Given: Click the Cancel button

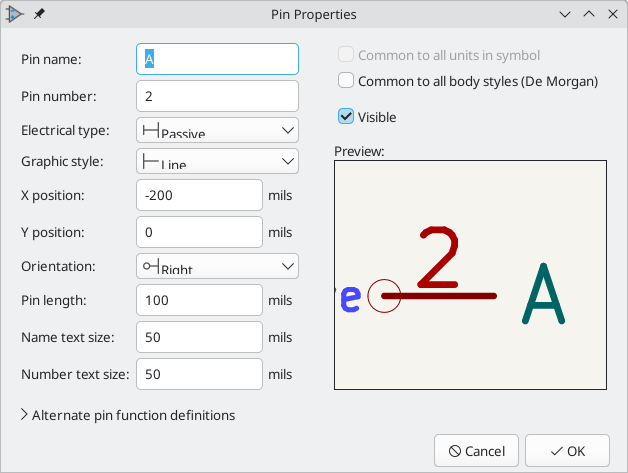Looking at the screenshot, I should [x=476, y=451].
